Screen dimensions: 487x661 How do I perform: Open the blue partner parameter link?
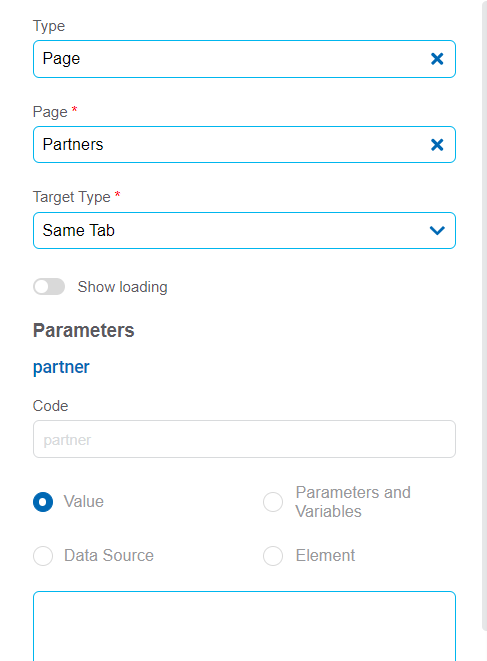pyautogui.click(x=61, y=367)
